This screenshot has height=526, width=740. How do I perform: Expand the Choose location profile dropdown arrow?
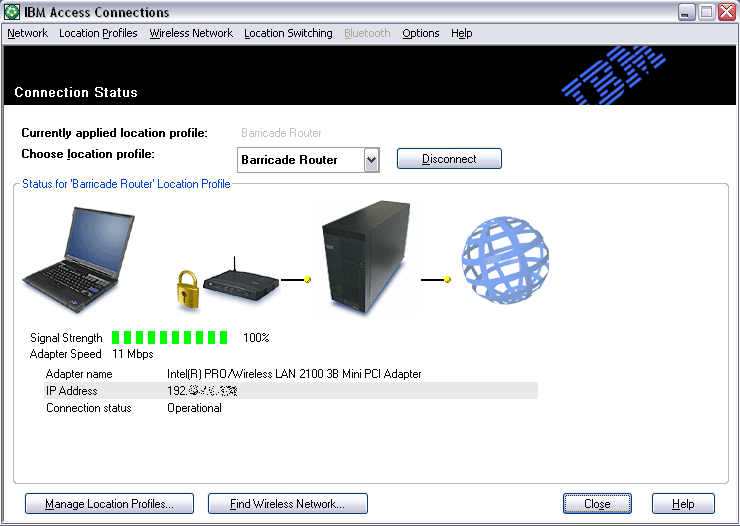371,160
